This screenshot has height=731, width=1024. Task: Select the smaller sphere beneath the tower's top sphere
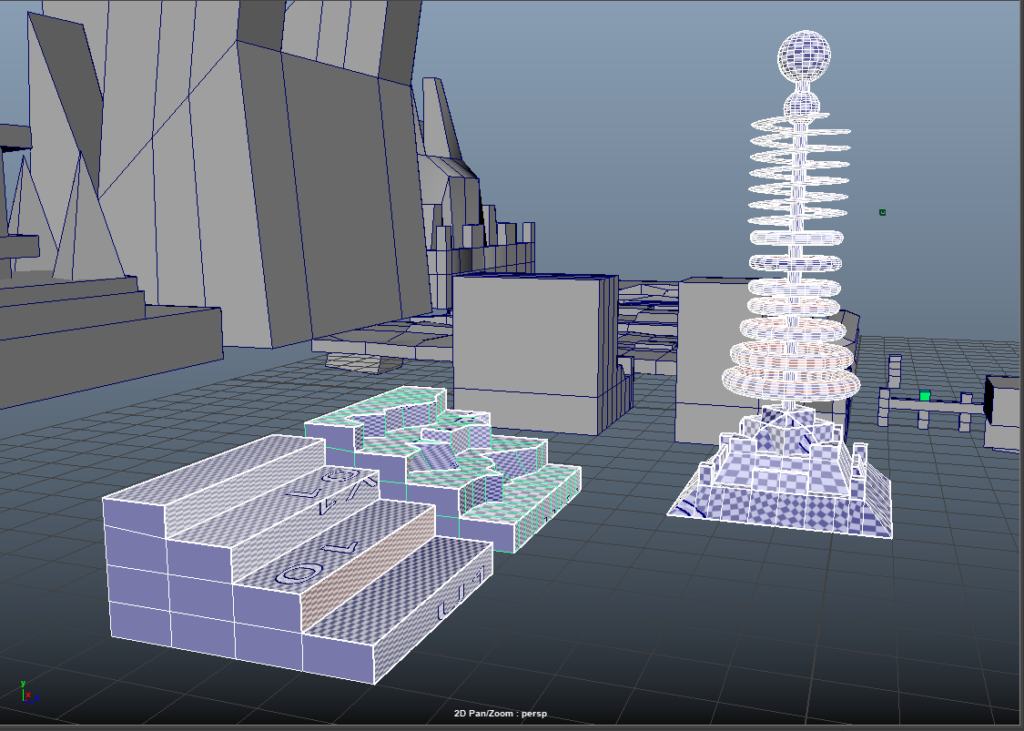(801, 105)
